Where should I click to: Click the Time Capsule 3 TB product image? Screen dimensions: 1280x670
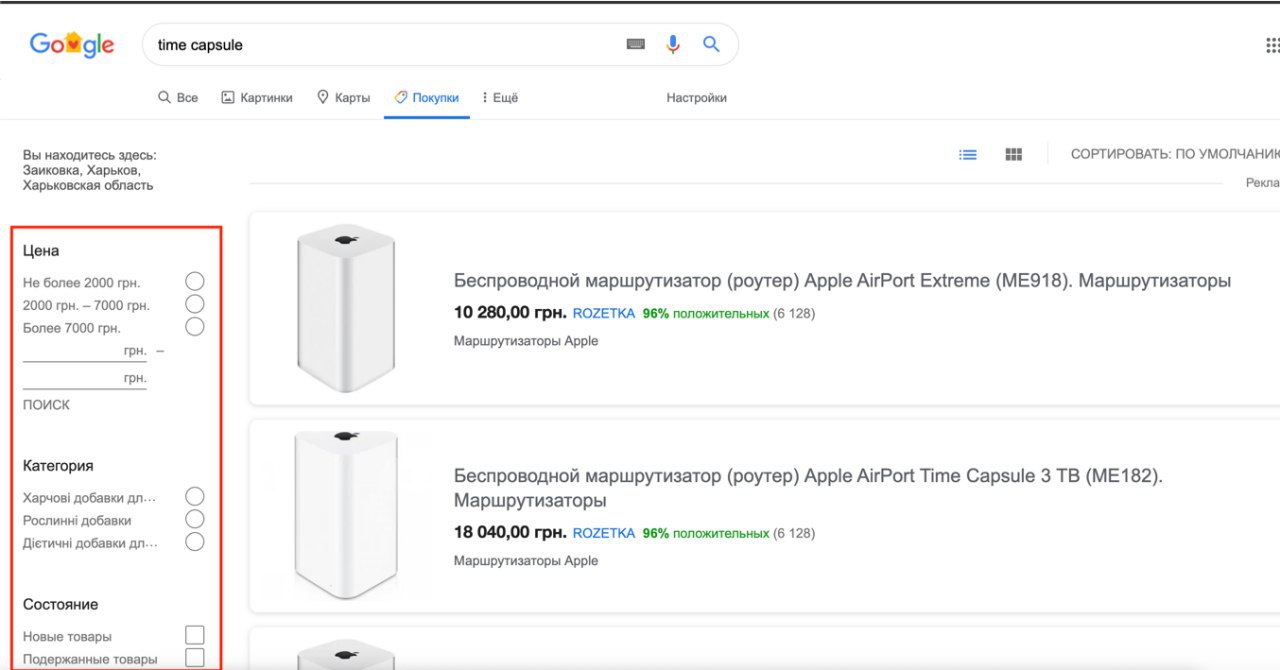click(346, 515)
